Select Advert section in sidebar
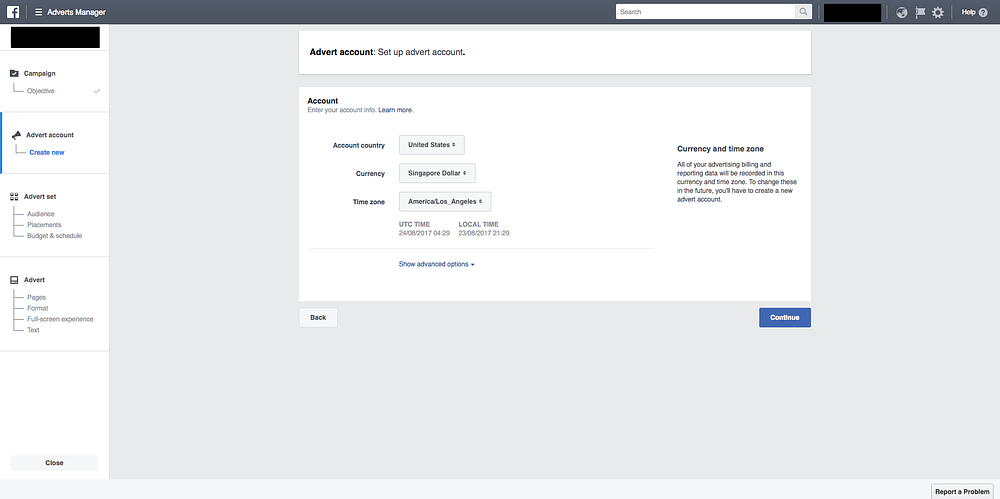 [34, 280]
